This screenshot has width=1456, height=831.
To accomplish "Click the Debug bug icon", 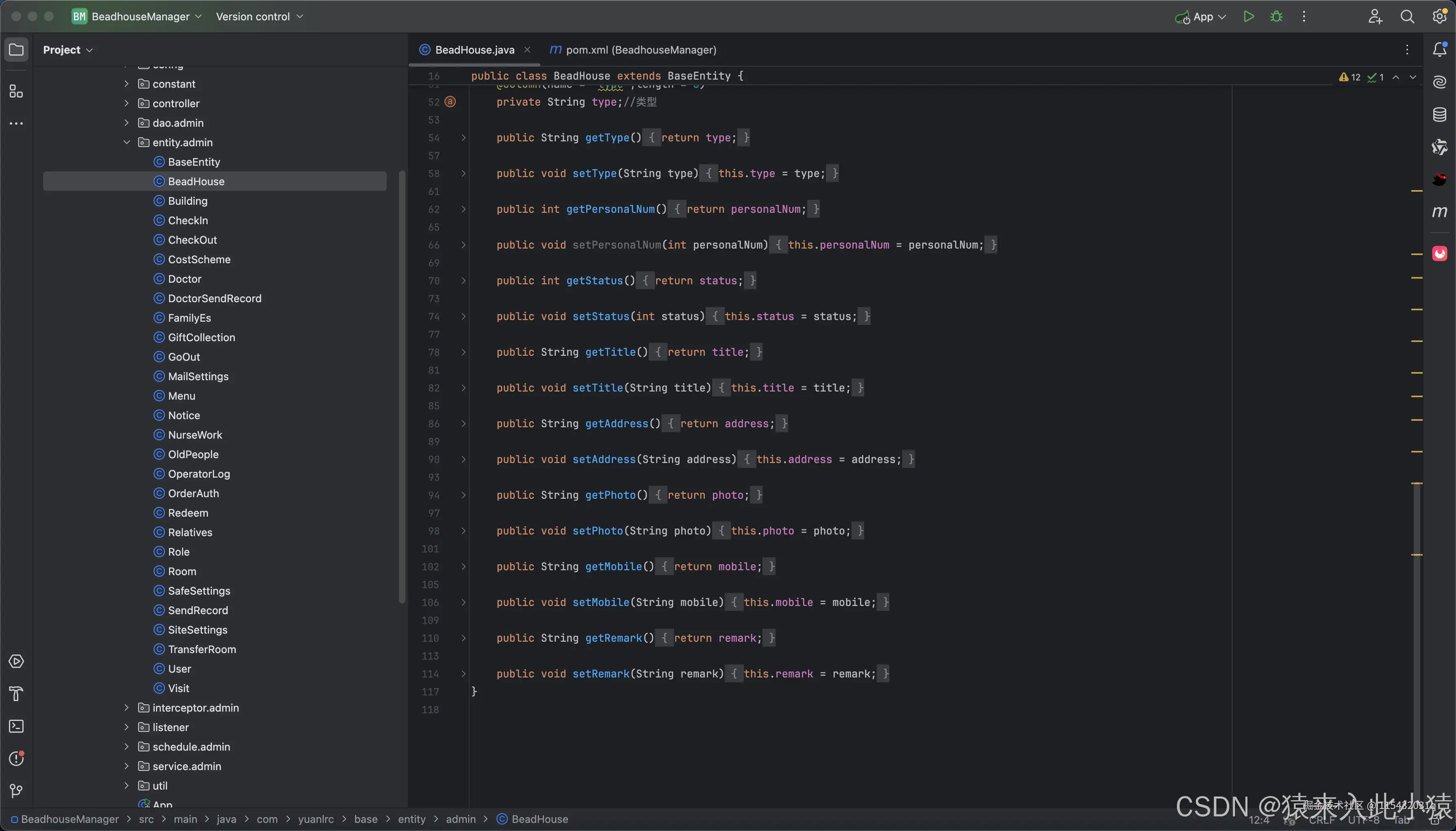I will pyautogui.click(x=1276, y=17).
